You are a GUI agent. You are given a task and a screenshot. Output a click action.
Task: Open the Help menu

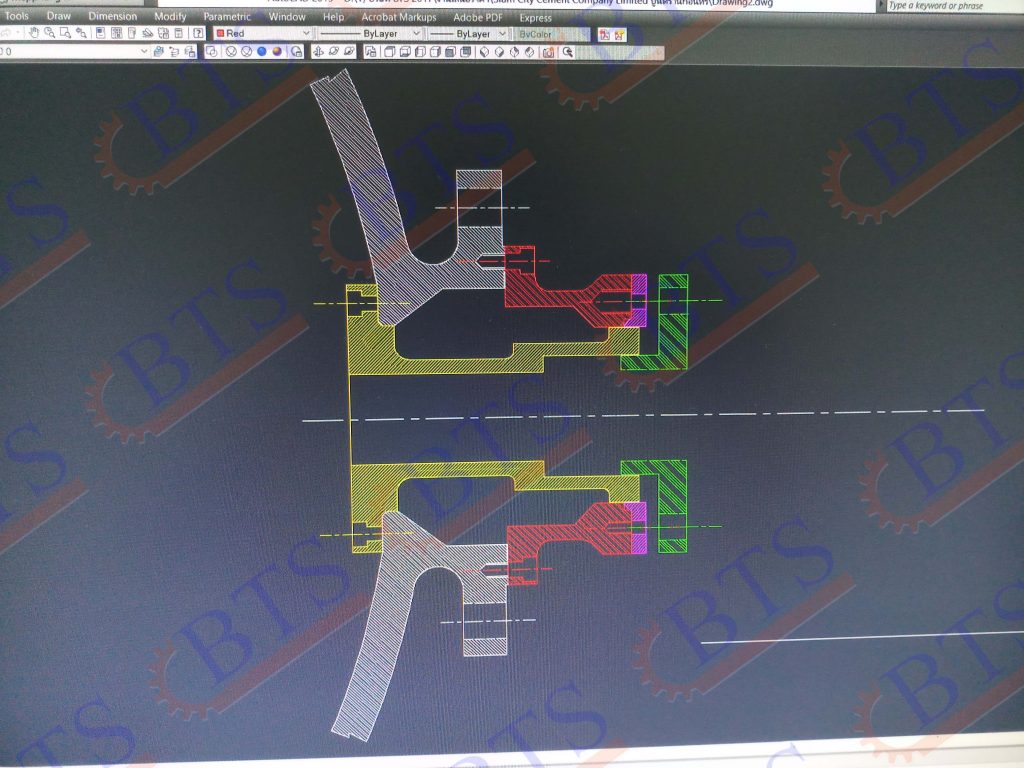coord(333,16)
